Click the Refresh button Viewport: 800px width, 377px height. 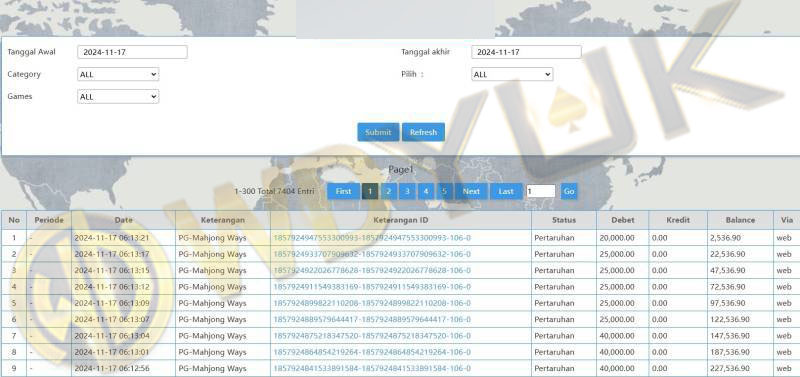pos(423,132)
